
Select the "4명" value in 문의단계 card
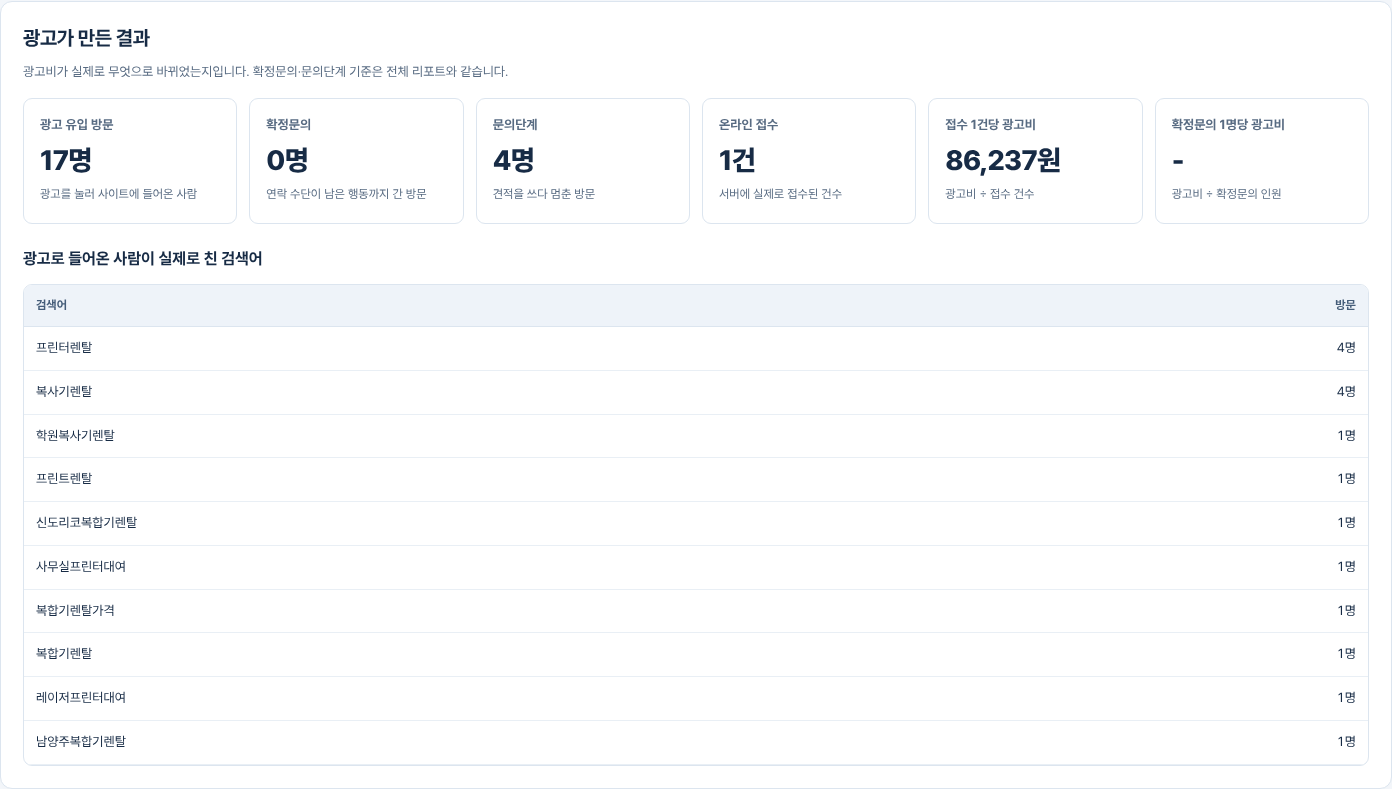coord(514,160)
